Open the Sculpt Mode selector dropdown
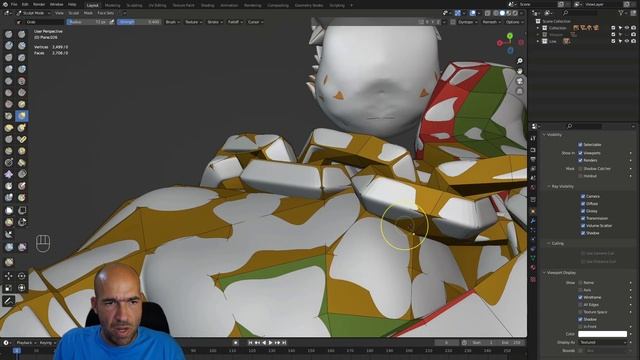Viewport: 640px width, 360px height. pos(33,13)
